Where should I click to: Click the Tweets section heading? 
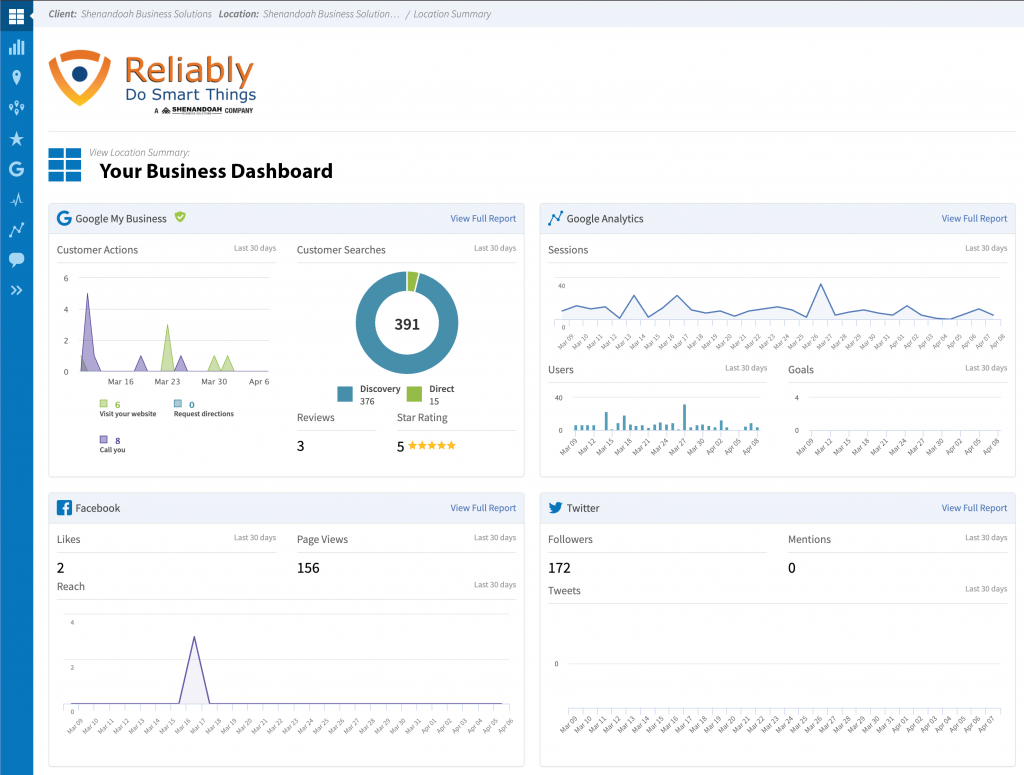pyautogui.click(x=564, y=591)
